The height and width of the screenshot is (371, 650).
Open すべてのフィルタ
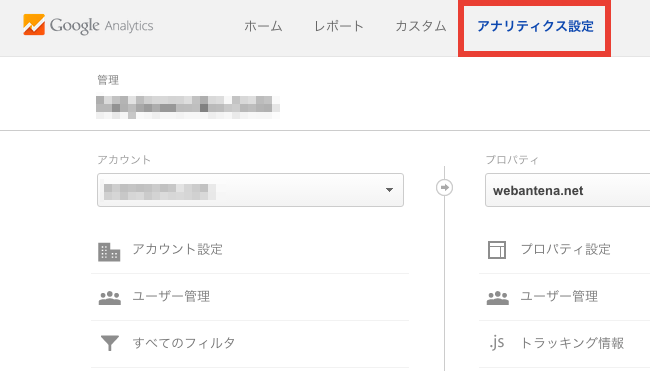(184, 343)
